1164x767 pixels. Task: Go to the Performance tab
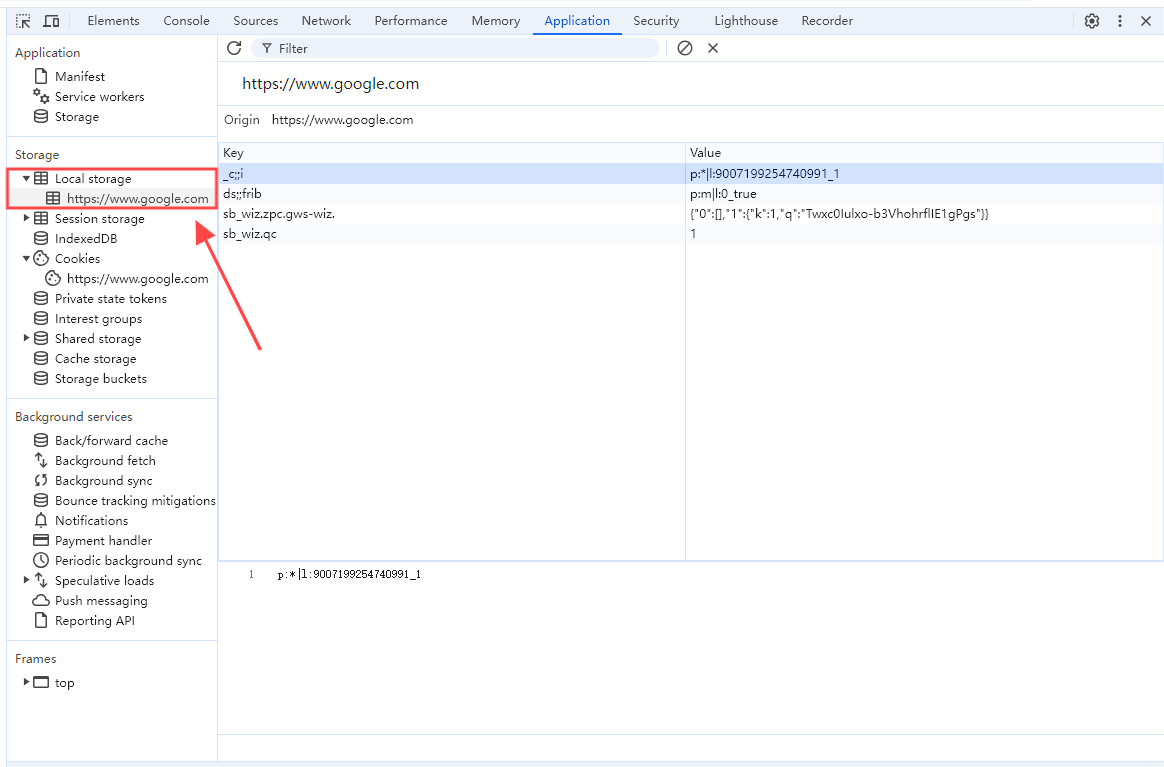tap(411, 21)
